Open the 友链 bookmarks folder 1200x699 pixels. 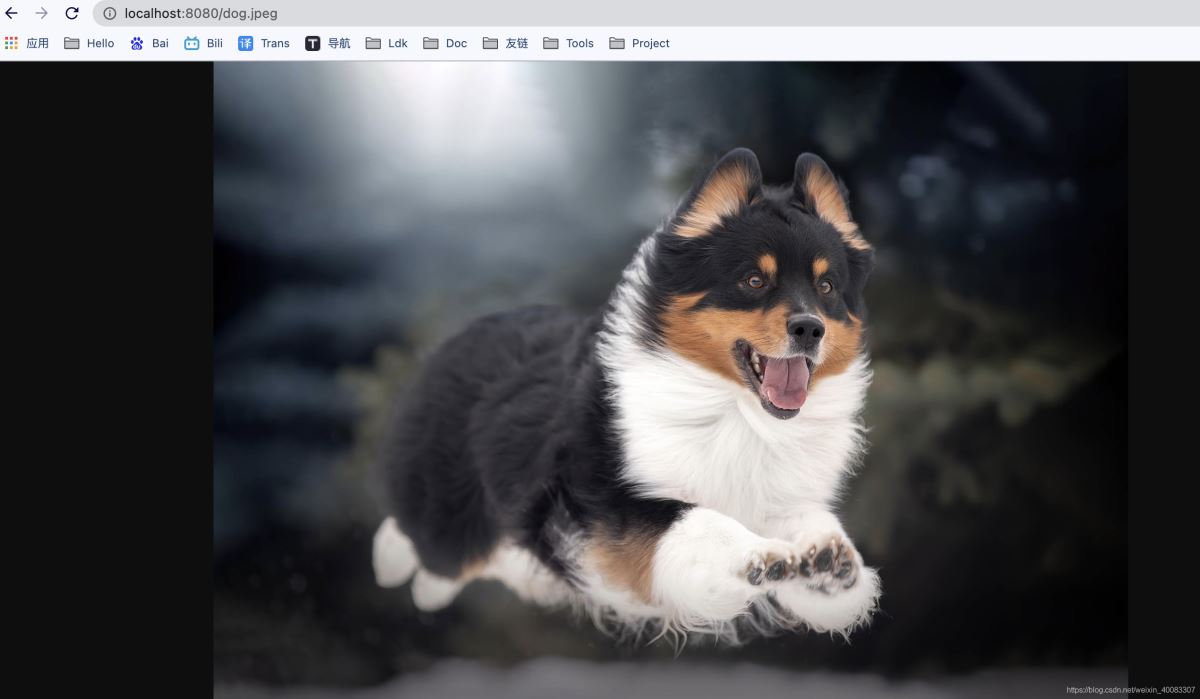[x=505, y=43]
